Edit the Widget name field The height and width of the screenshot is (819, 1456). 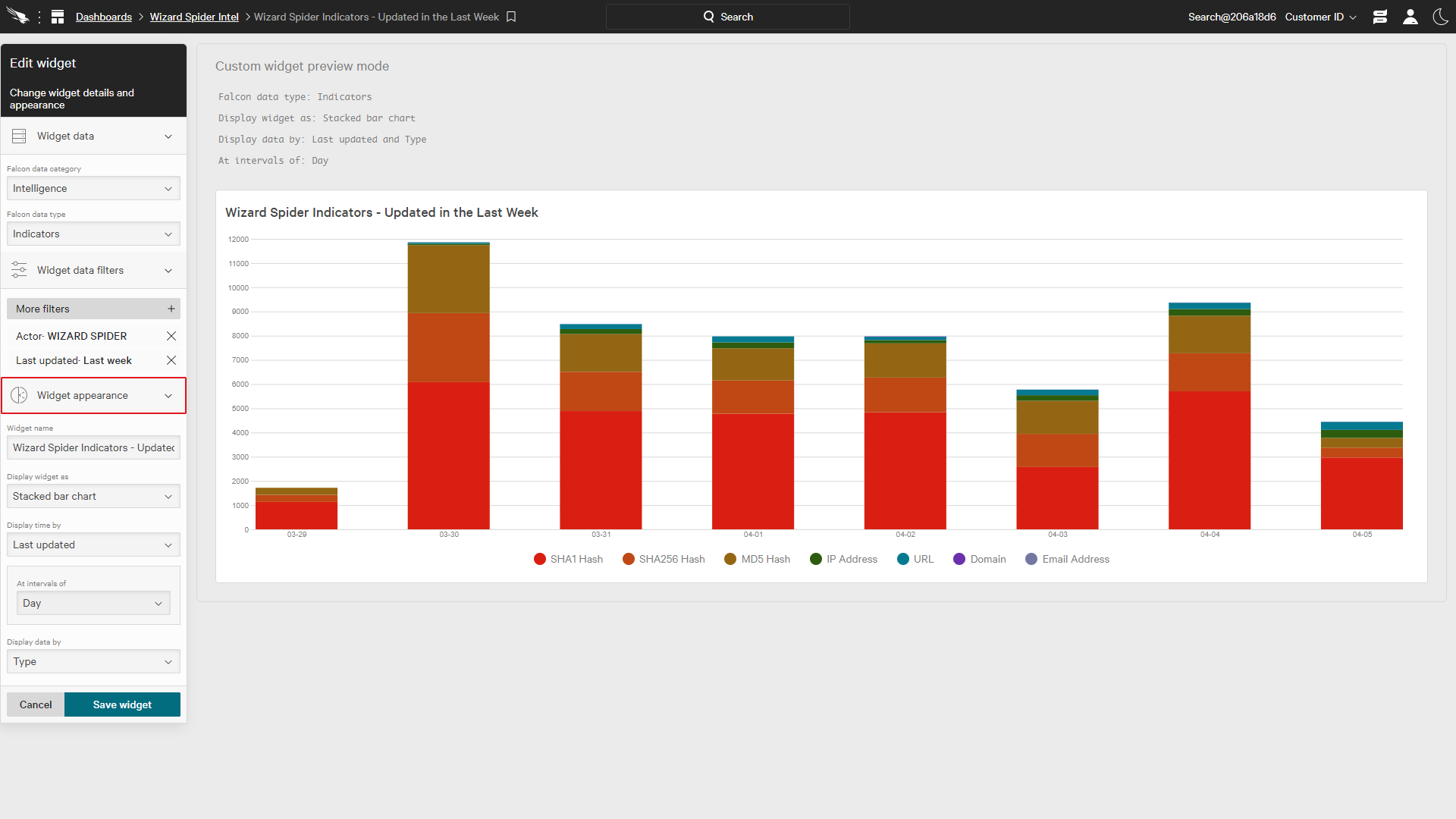point(93,447)
